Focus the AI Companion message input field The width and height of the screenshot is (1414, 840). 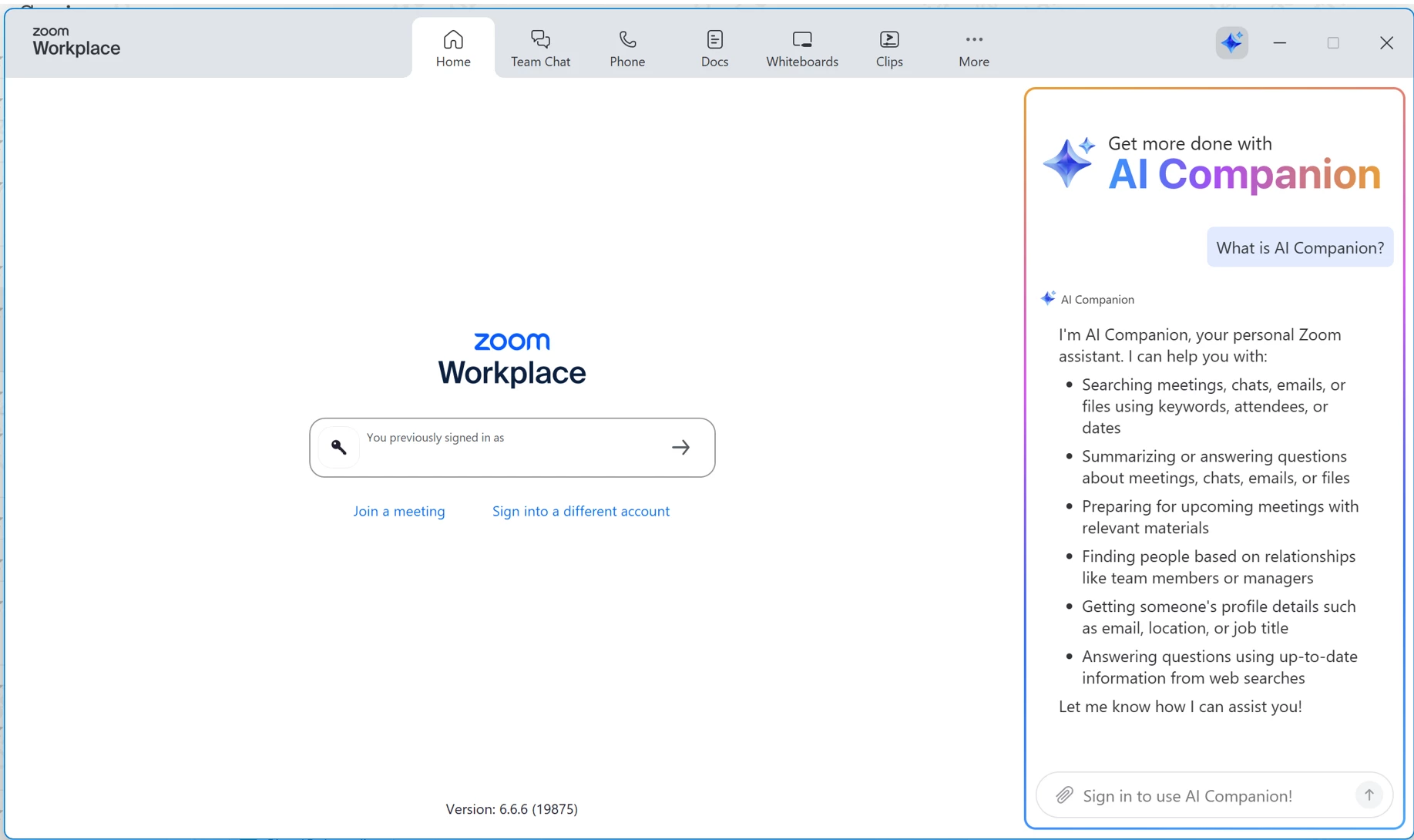(x=1214, y=795)
